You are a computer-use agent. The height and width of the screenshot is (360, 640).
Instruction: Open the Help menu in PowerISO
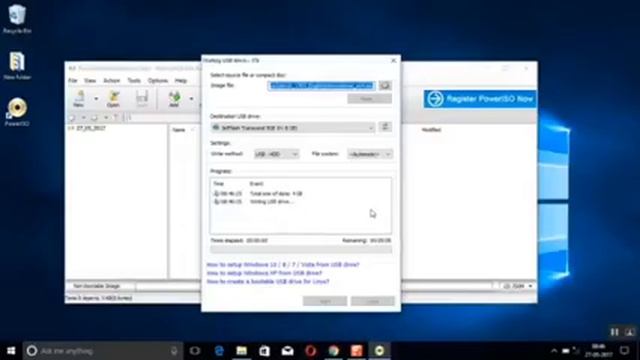click(181, 80)
